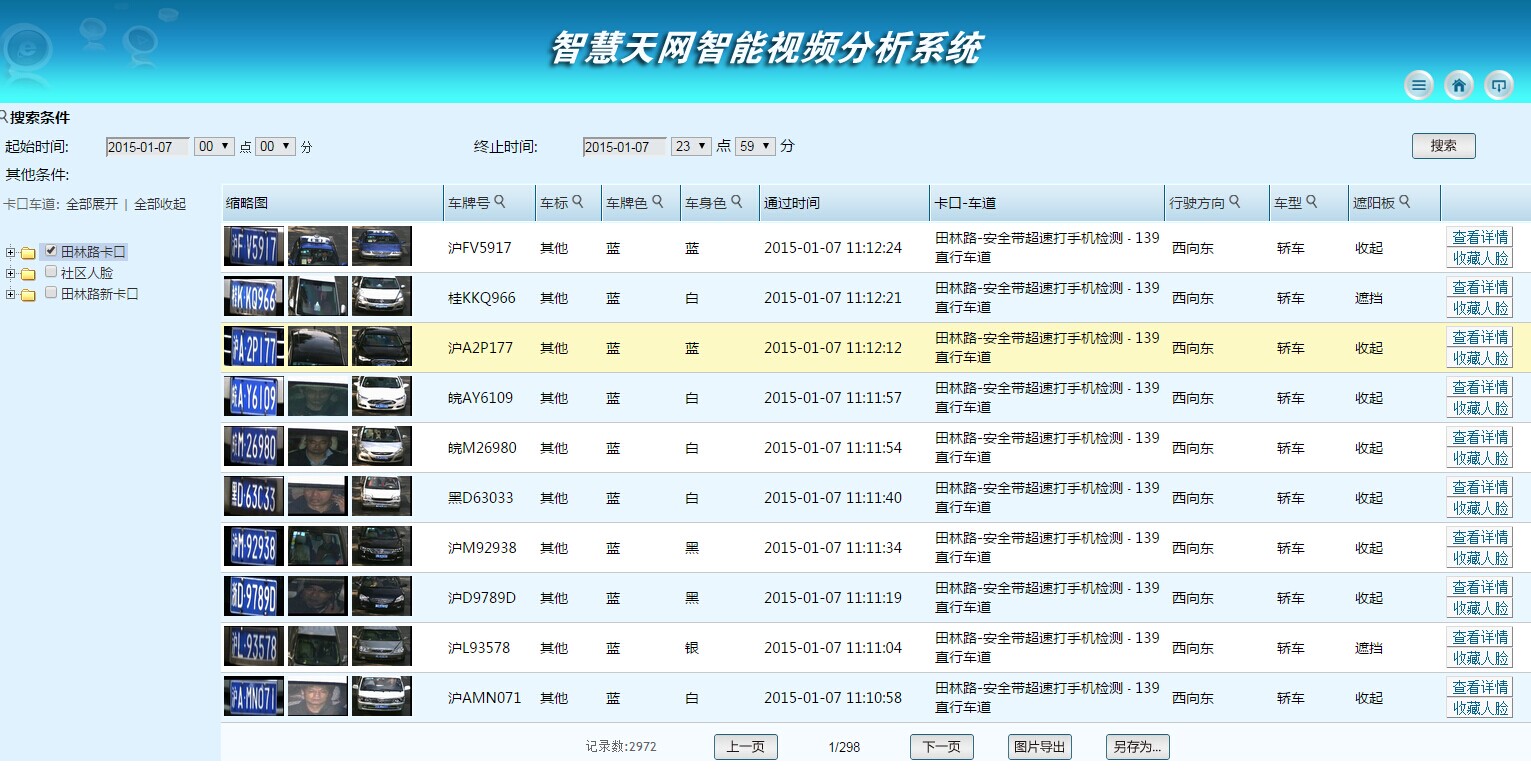
Task: Open vehicle thumbnail in the 沪L93578 row
Action: pos(382,646)
